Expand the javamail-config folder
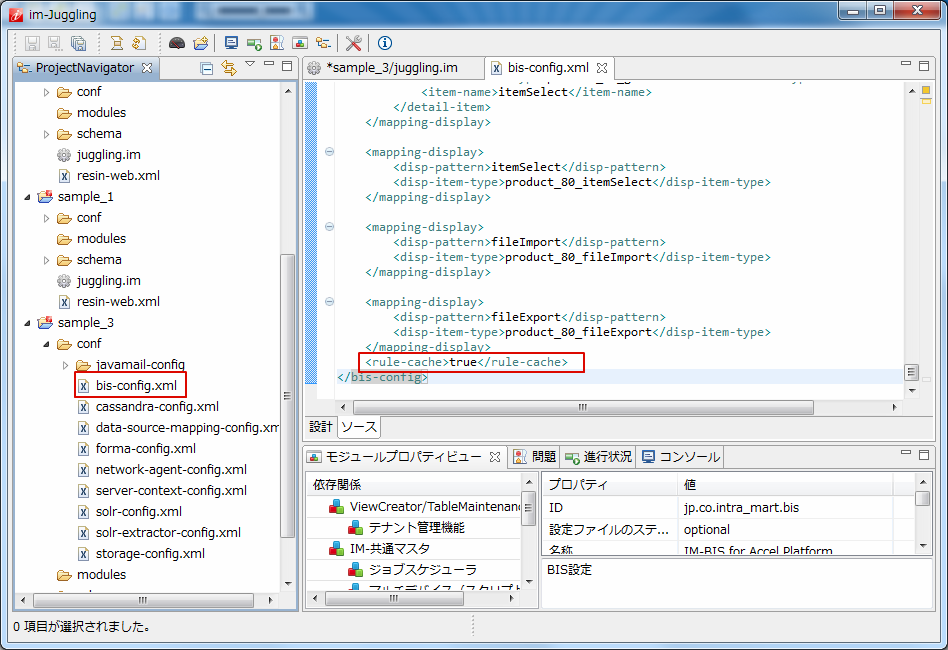Viewport: 948px width, 650px height. coord(66,365)
